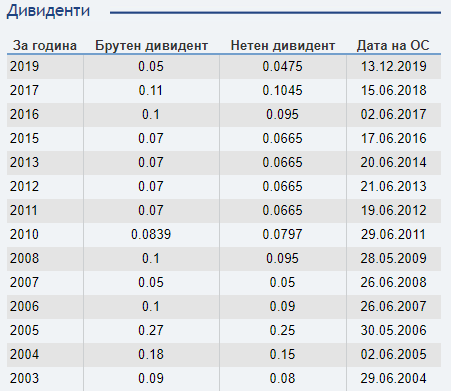This screenshot has width=451, height=391.
Task: Click the date 28.05.2009
Action: [x=394, y=258]
